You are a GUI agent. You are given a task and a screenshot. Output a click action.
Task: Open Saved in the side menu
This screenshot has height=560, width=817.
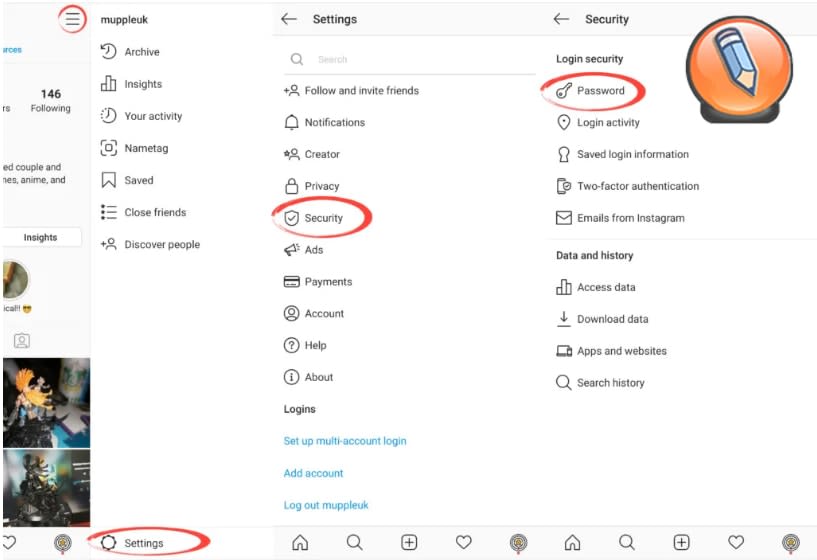127,180
